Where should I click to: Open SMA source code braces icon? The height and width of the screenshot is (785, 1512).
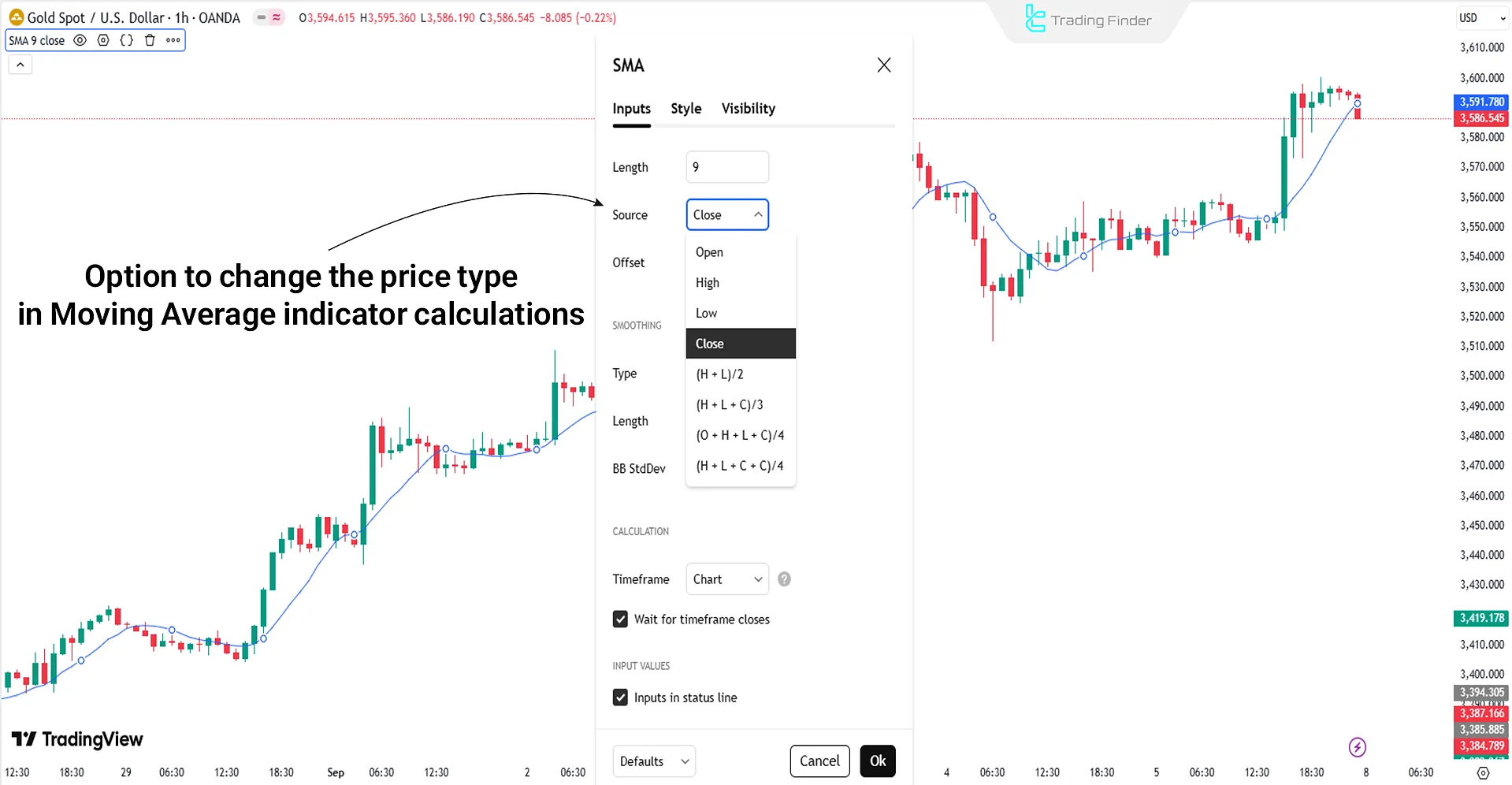pyautogui.click(x=126, y=40)
